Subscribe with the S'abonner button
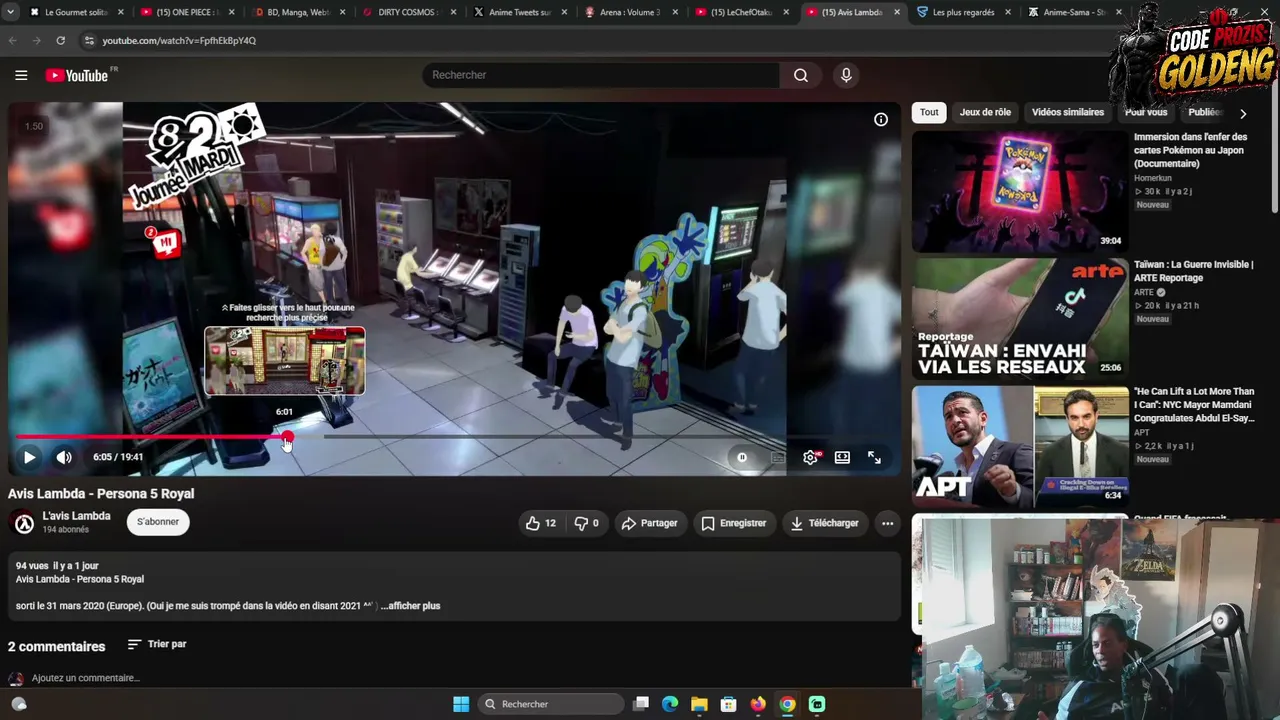The image size is (1280, 720). tap(158, 522)
